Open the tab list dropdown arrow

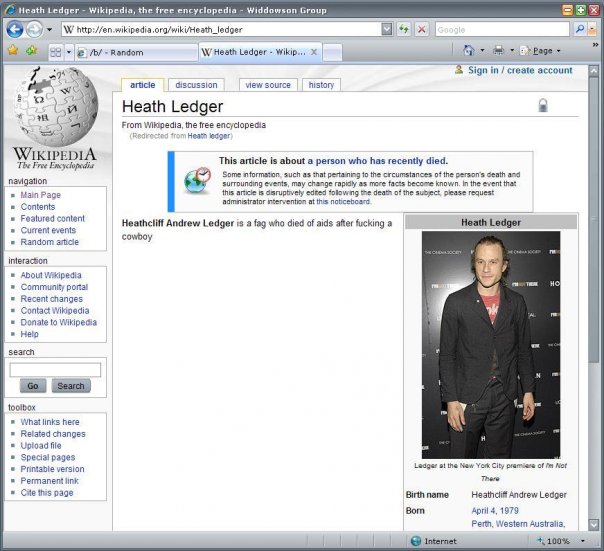click(x=69, y=52)
